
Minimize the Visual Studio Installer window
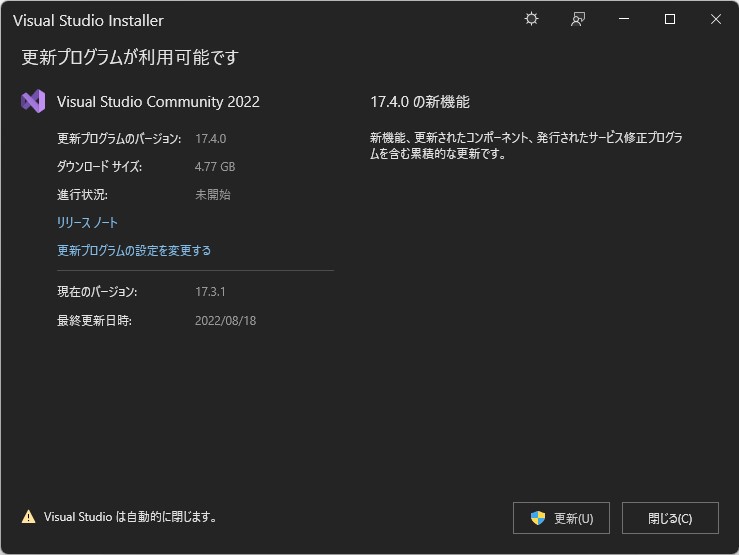(624, 19)
